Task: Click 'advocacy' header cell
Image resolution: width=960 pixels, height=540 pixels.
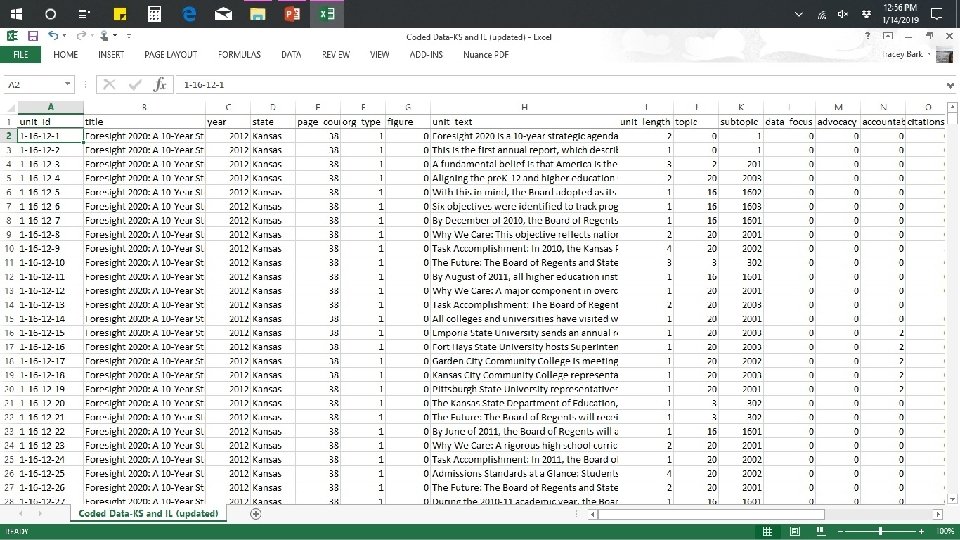Action: 837,122
